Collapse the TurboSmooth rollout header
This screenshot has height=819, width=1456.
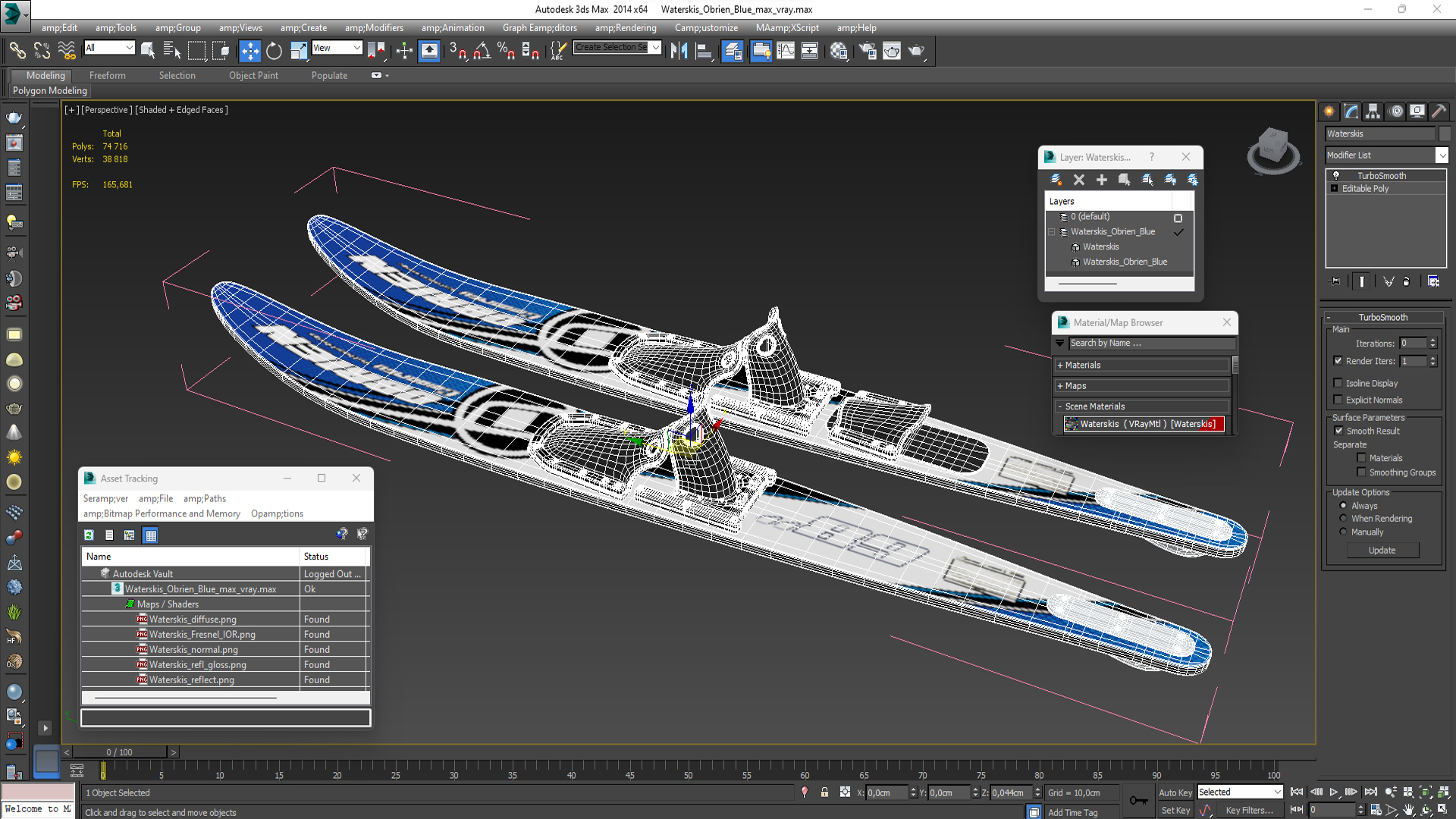[x=1383, y=317]
